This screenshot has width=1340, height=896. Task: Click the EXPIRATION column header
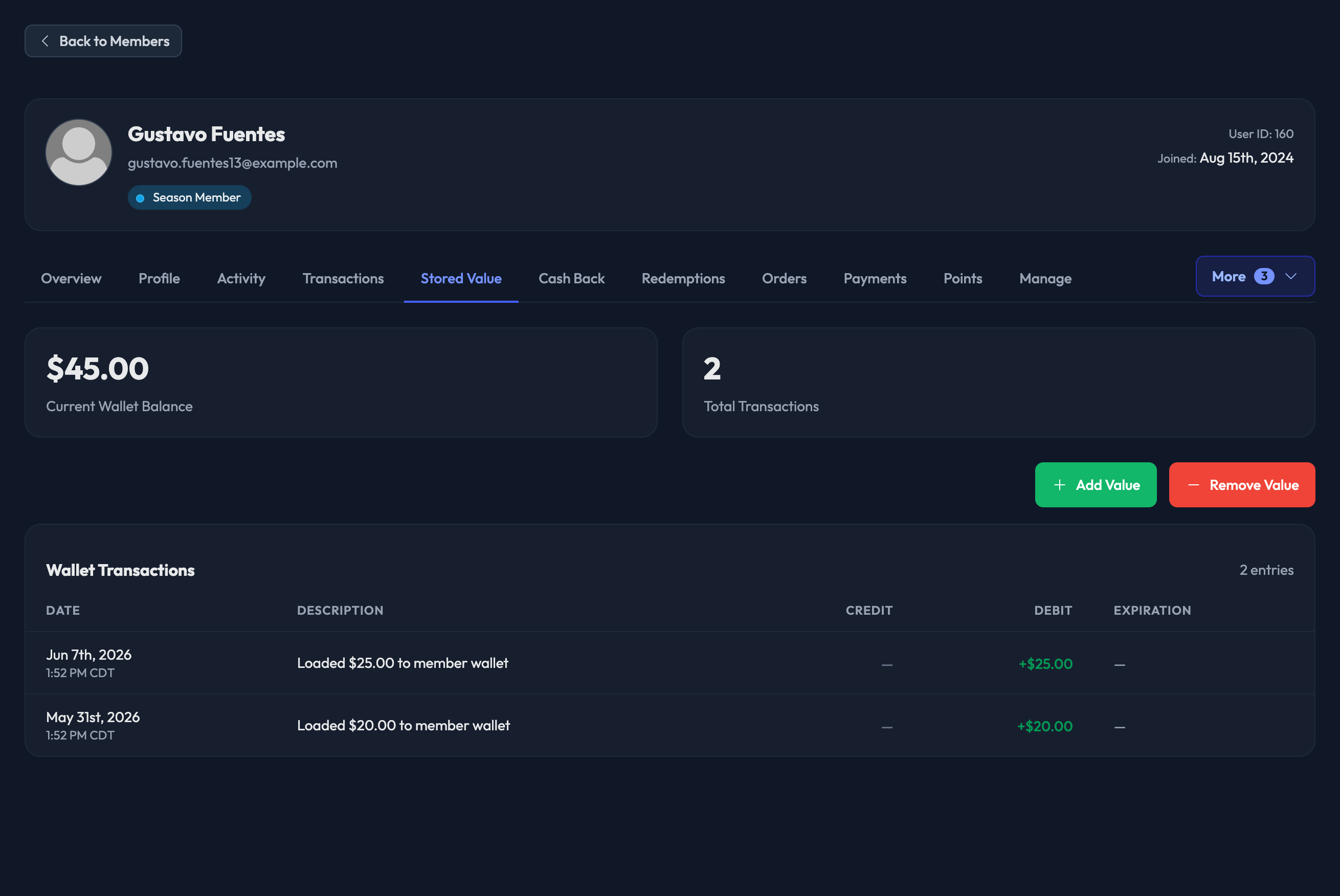[x=1152, y=611]
